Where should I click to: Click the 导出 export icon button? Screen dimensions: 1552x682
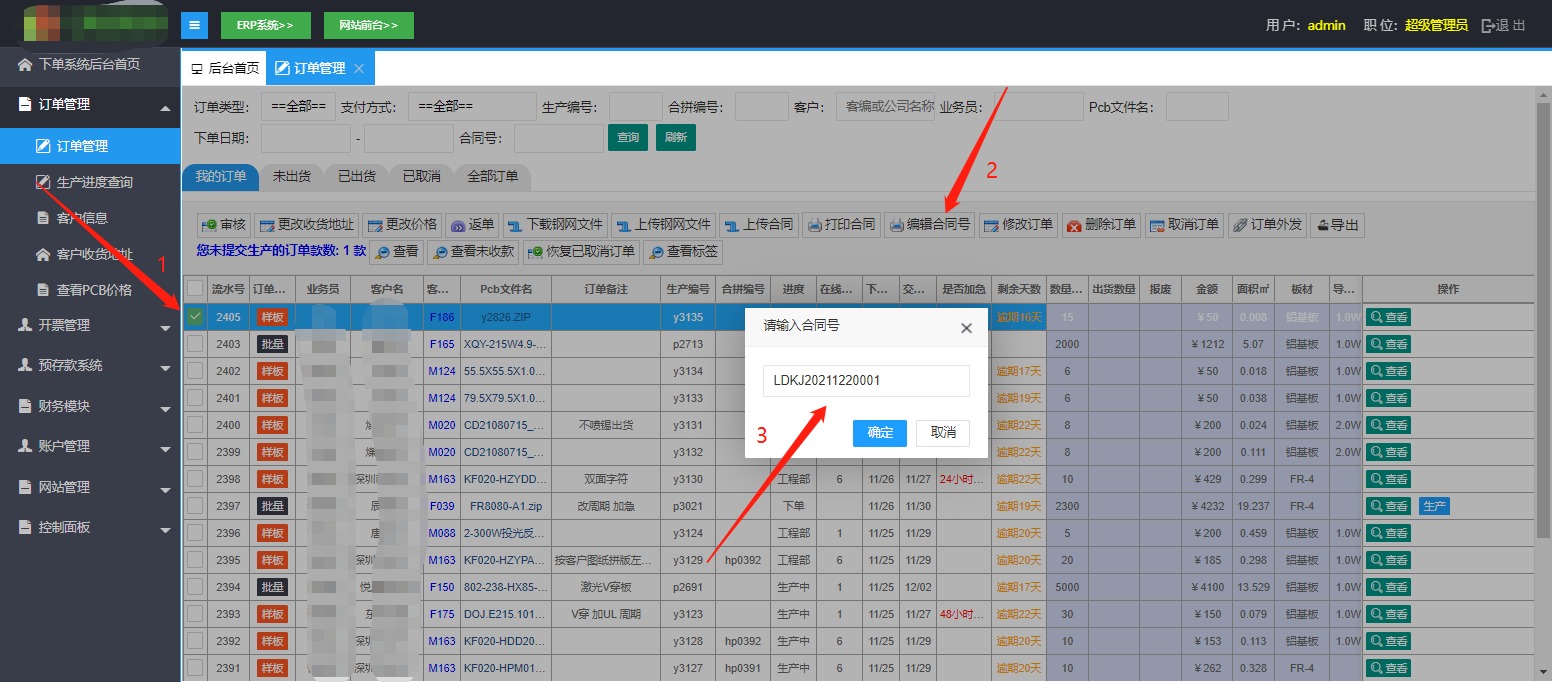(x=1337, y=225)
